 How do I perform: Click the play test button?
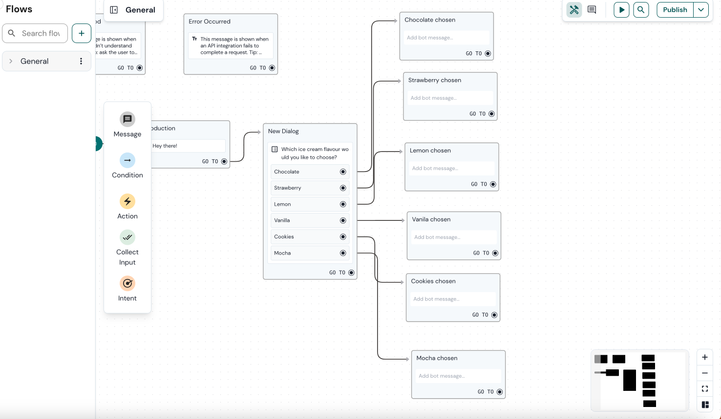click(621, 10)
